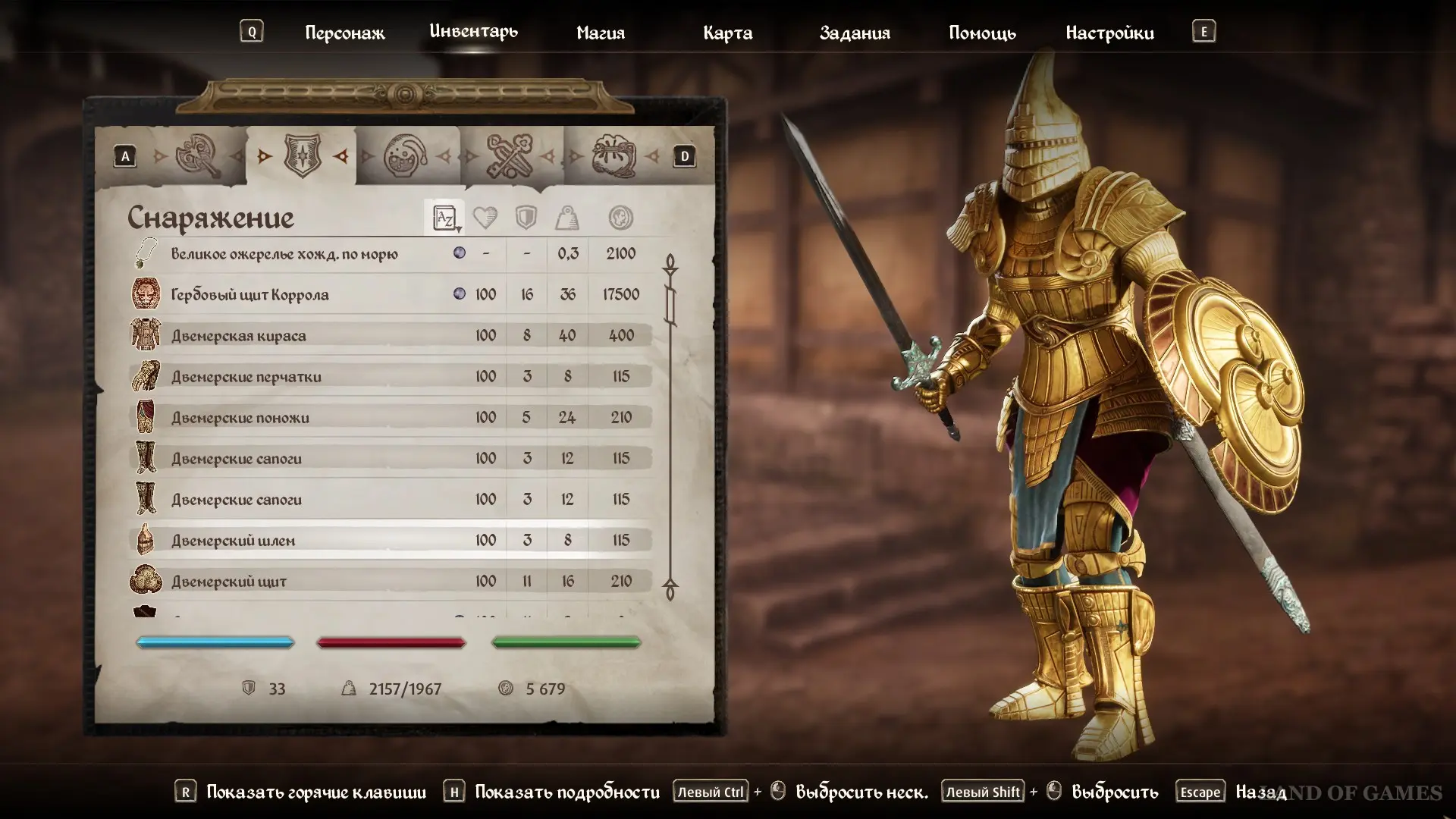Click value 400 of Двемерская кираса
1456x819 pixels.
621,335
